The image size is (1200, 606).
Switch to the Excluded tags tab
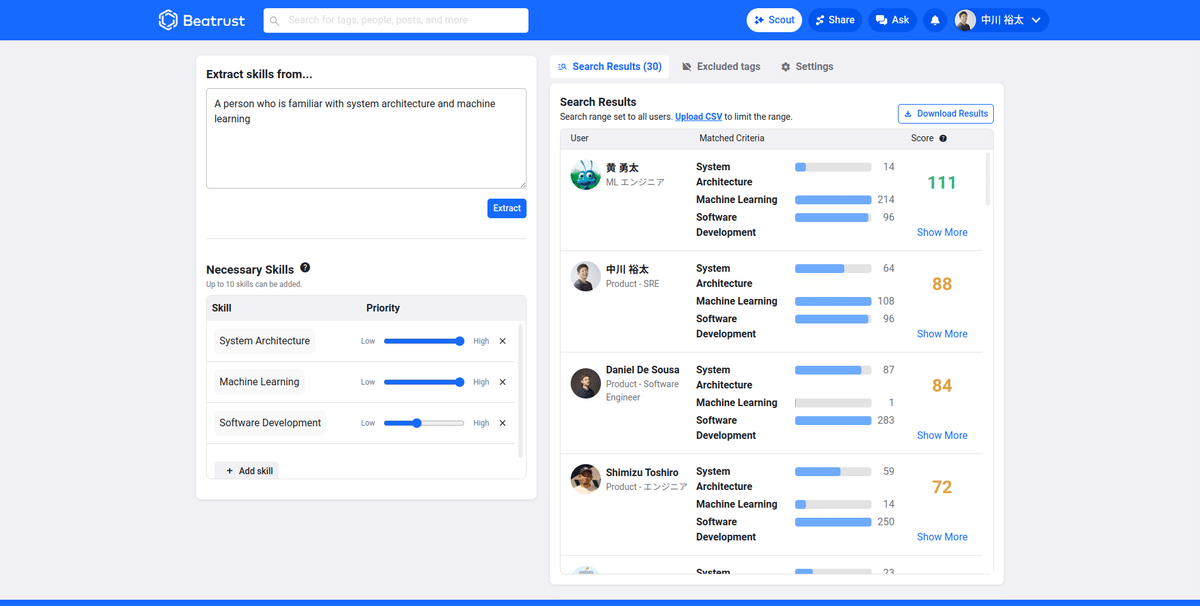pyautogui.click(x=721, y=66)
